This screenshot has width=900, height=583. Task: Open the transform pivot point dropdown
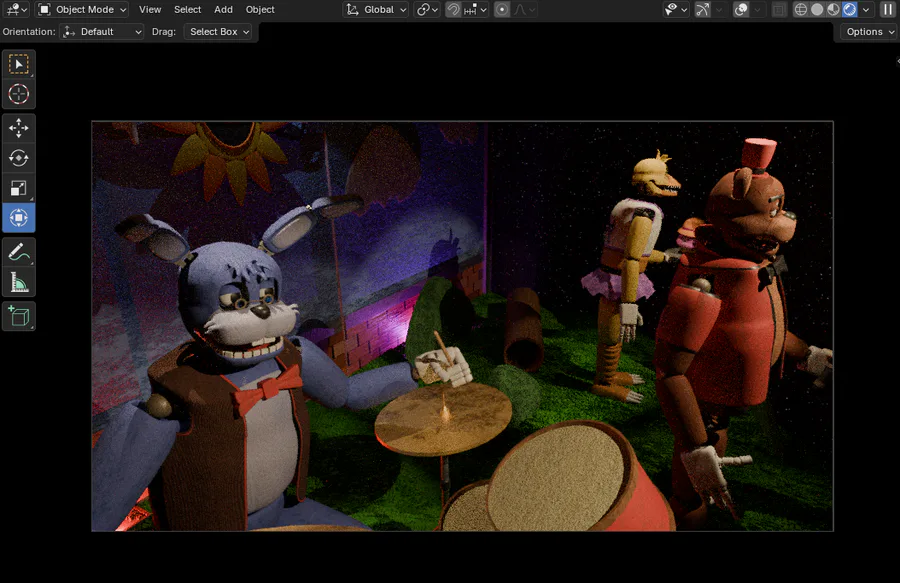tap(427, 9)
